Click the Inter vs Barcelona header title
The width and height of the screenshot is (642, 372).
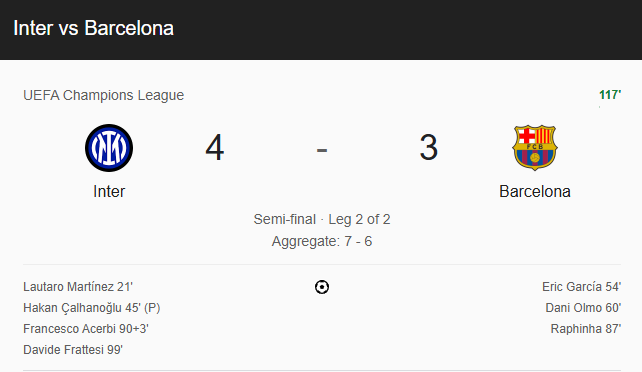tap(93, 28)
